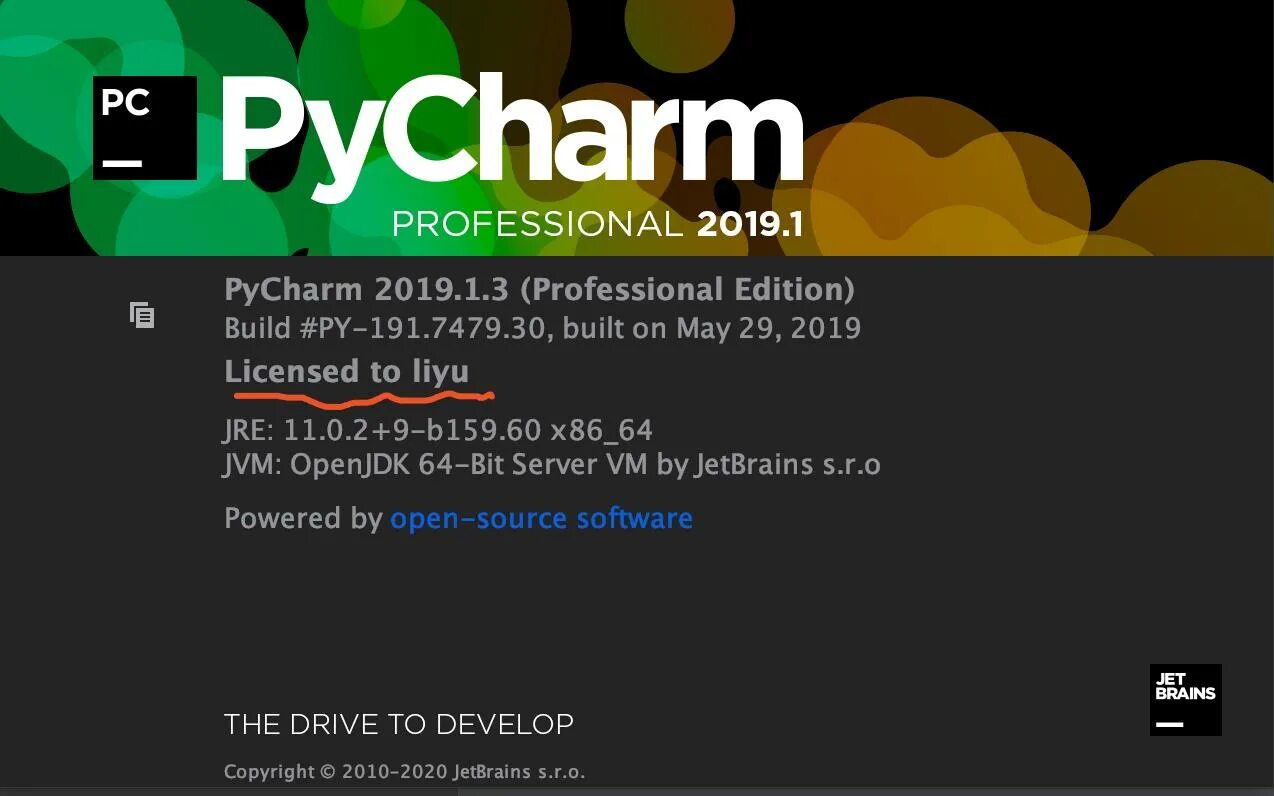Click the 'PROFESSIONAL 2019.1' banner text
1274x796 pixels.
tap(597, 224)
